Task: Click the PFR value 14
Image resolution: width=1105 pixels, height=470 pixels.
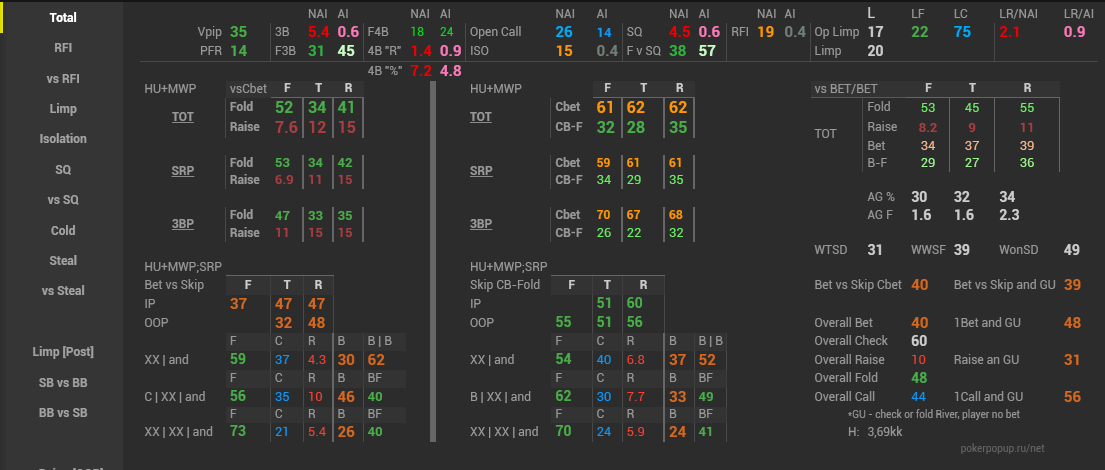Action: [238, 51]
